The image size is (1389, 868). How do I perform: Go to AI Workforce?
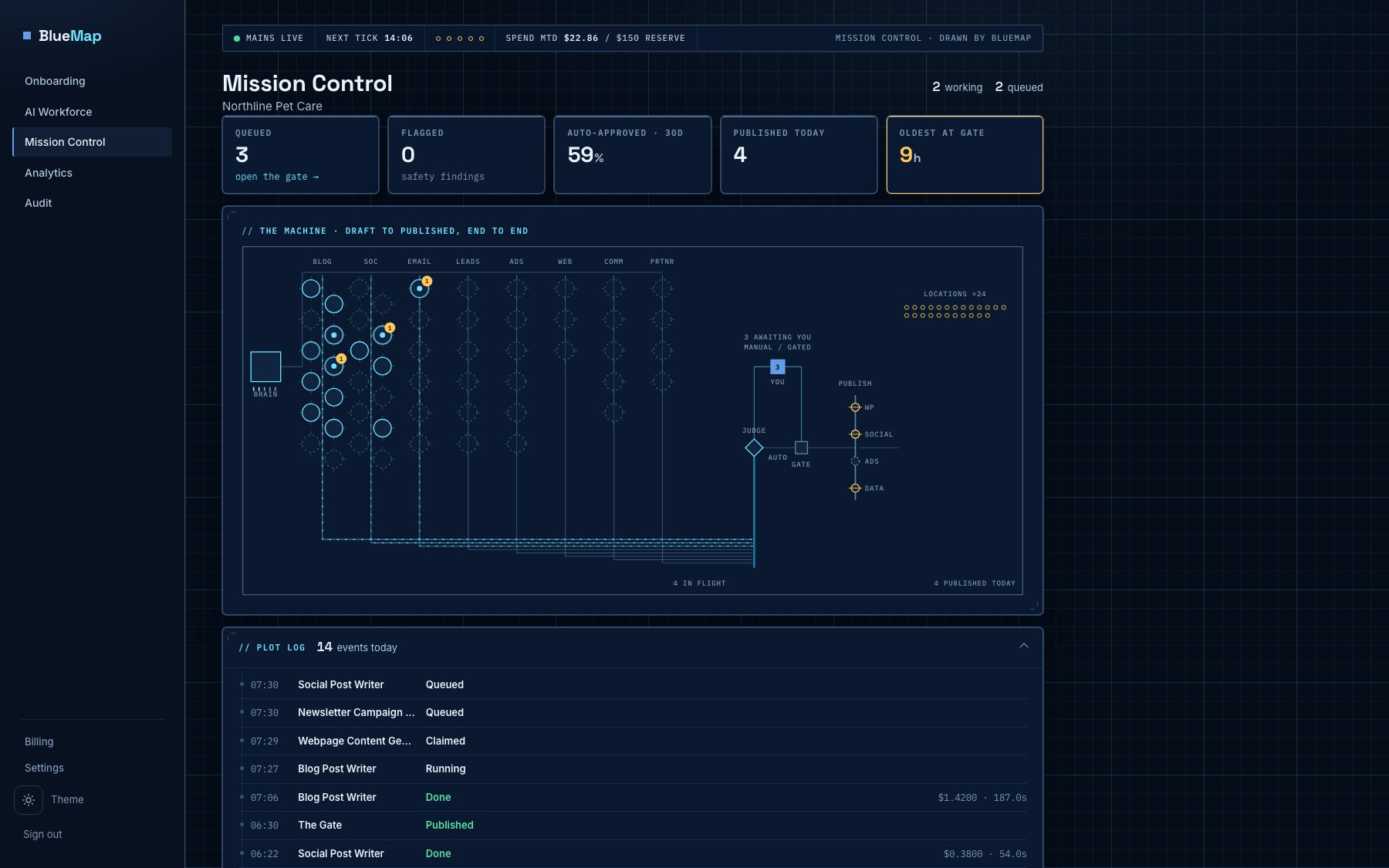point(92,112)
